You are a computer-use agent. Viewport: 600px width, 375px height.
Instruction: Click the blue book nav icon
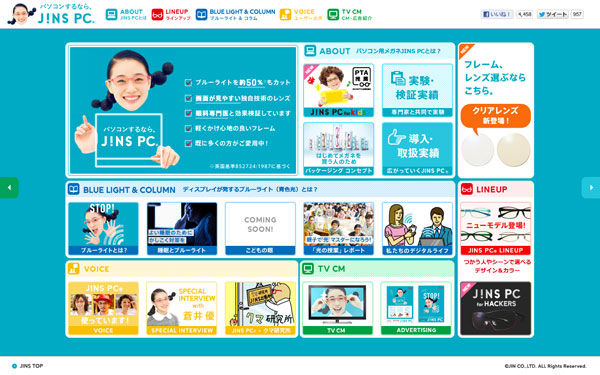(201, 15)
